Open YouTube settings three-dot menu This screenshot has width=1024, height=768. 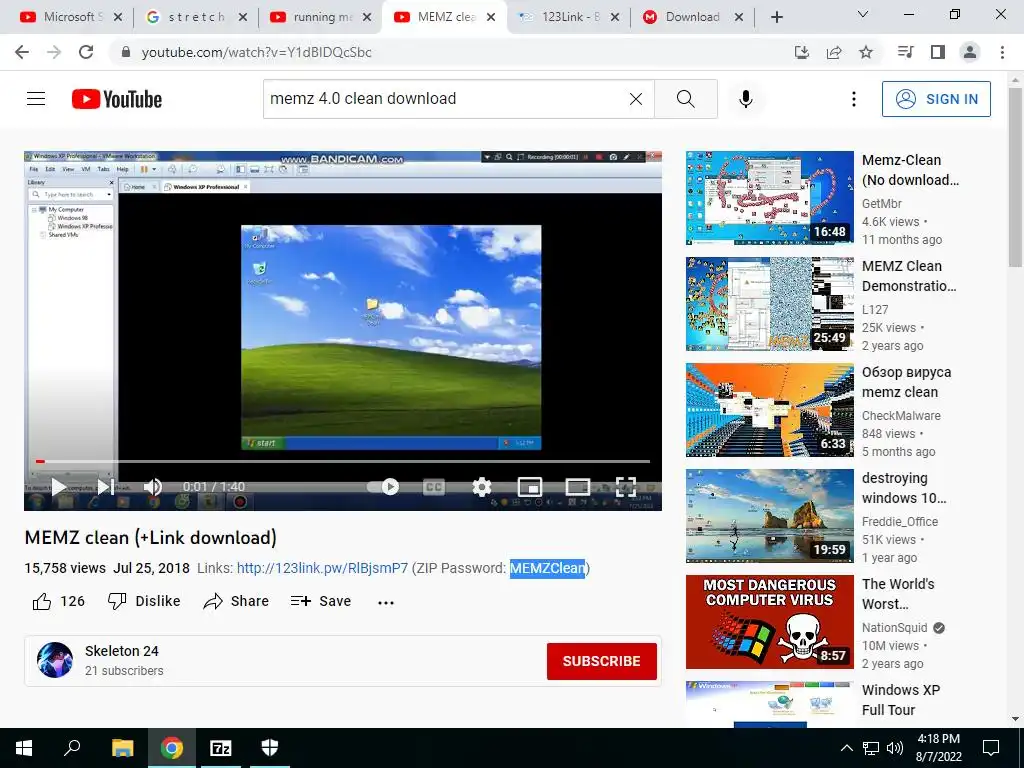tap(854, 99)
